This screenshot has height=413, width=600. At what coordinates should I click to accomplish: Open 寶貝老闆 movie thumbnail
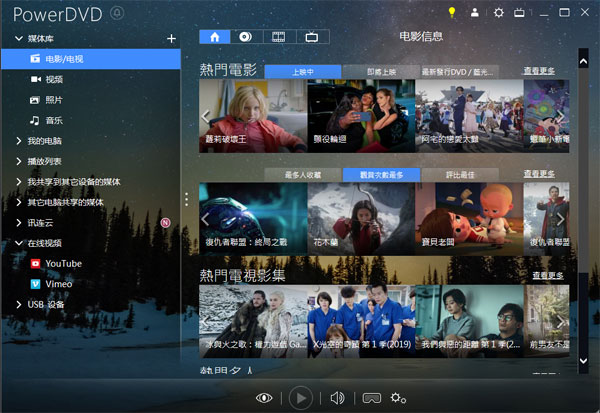[x=470, y=219]
